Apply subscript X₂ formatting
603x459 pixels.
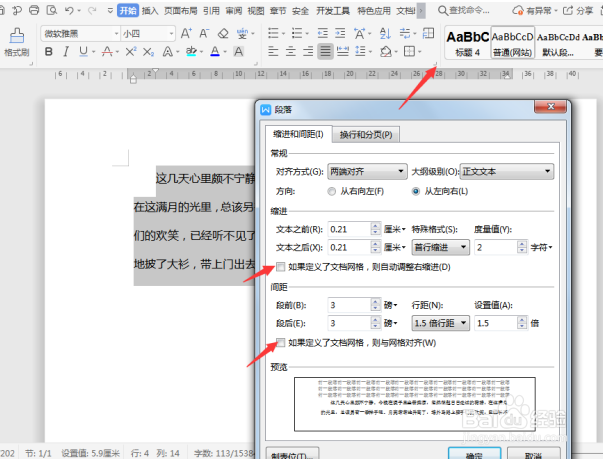point(148,52)
